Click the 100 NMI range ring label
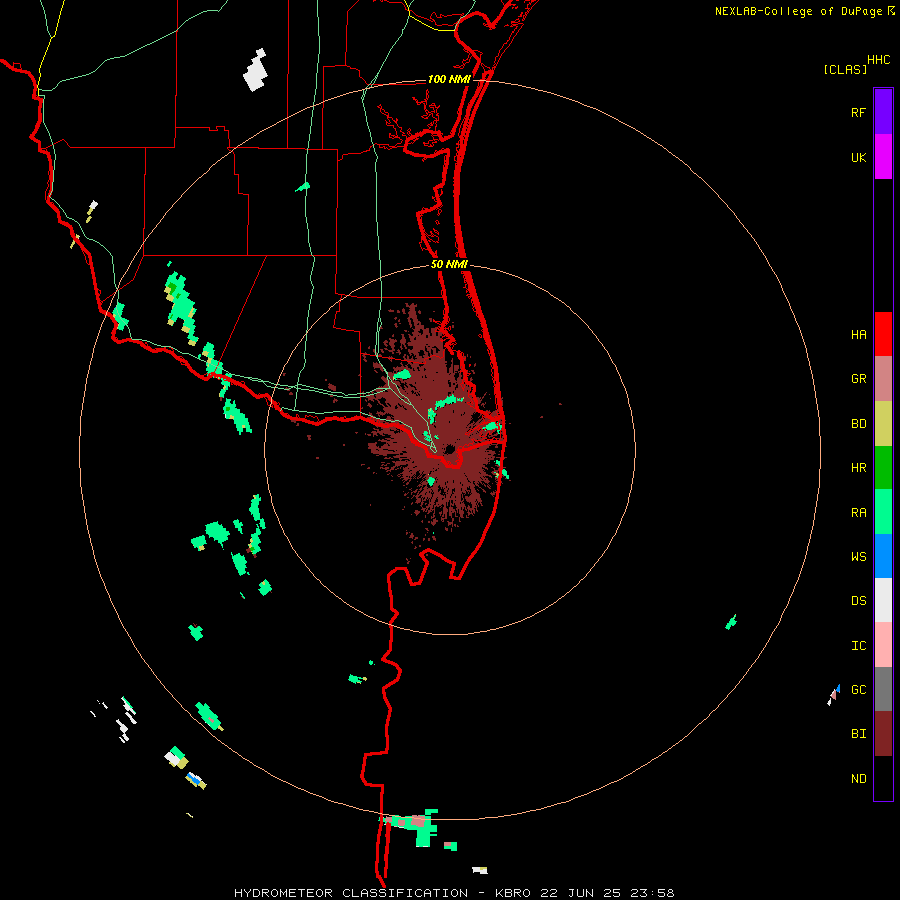This screenshot has width=900, height=900. [x=449, y=79]
